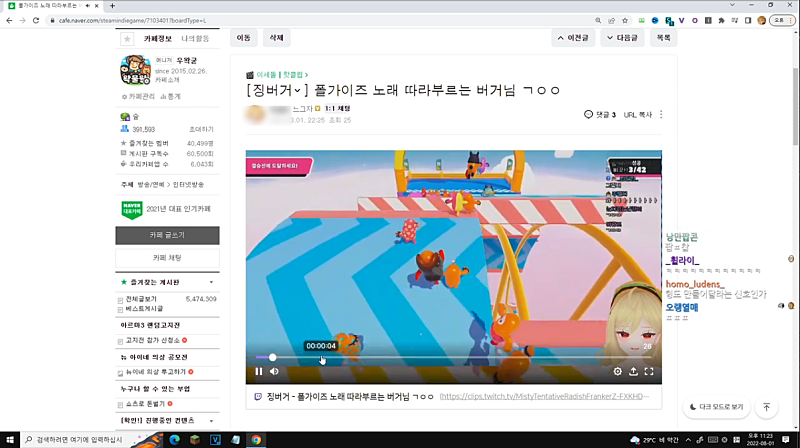
Task: Expand the 즐겨찾는 게시판 dropdown arrow
Action: (x=211, y=283)
